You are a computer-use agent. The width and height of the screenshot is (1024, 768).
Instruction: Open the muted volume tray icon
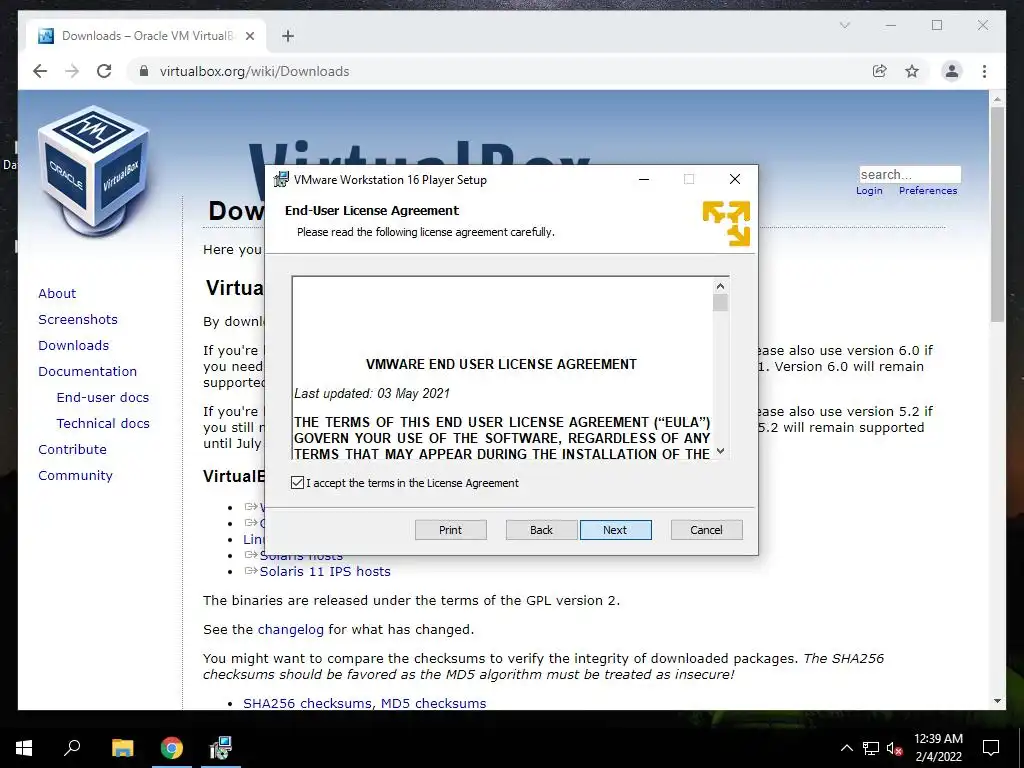pos(895,748)
